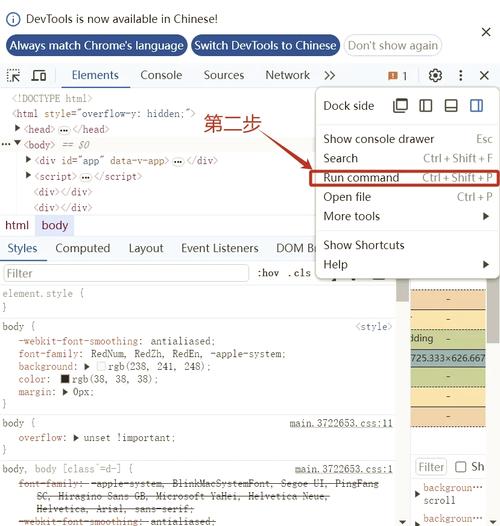Open DevTools settings gear icon
The height and width of the screenshot is (526, 500).
[x=435, y=75]
